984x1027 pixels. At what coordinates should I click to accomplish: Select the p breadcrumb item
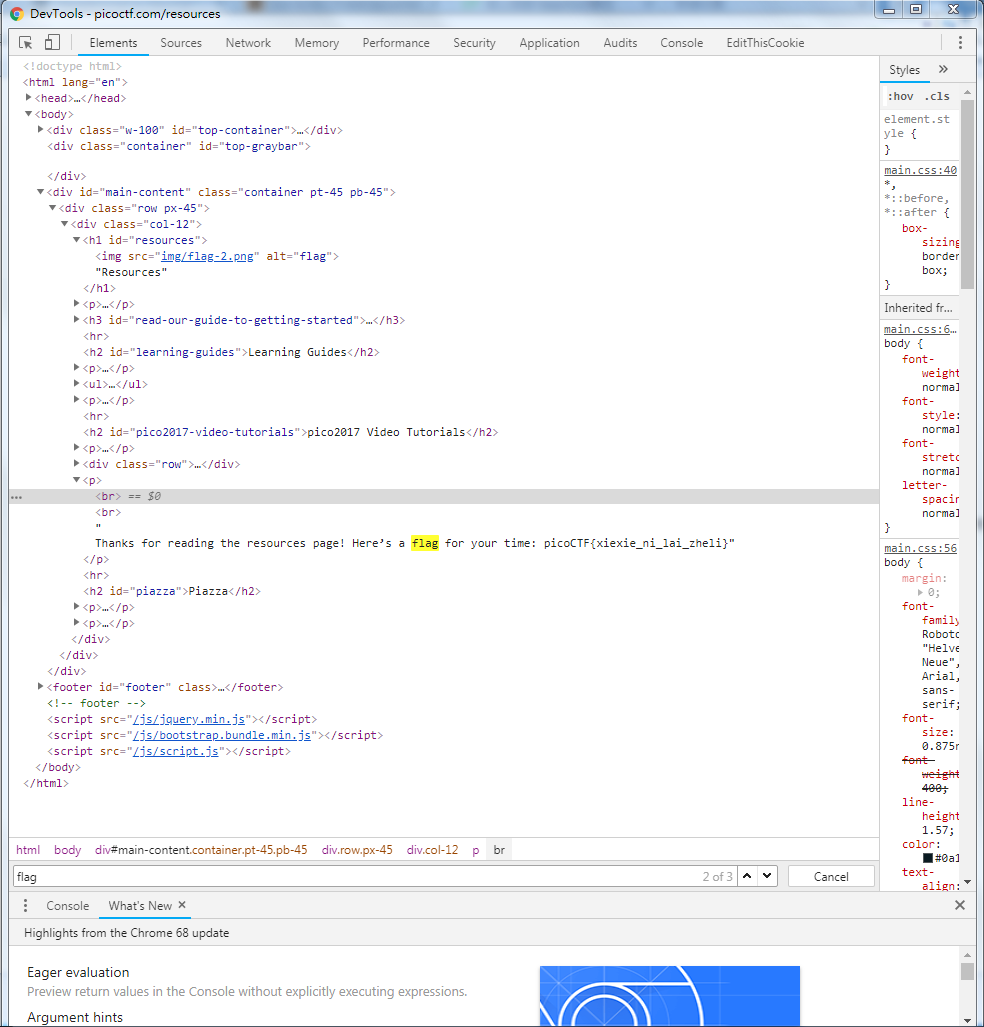pyautogui.click(x=476, y=850)
